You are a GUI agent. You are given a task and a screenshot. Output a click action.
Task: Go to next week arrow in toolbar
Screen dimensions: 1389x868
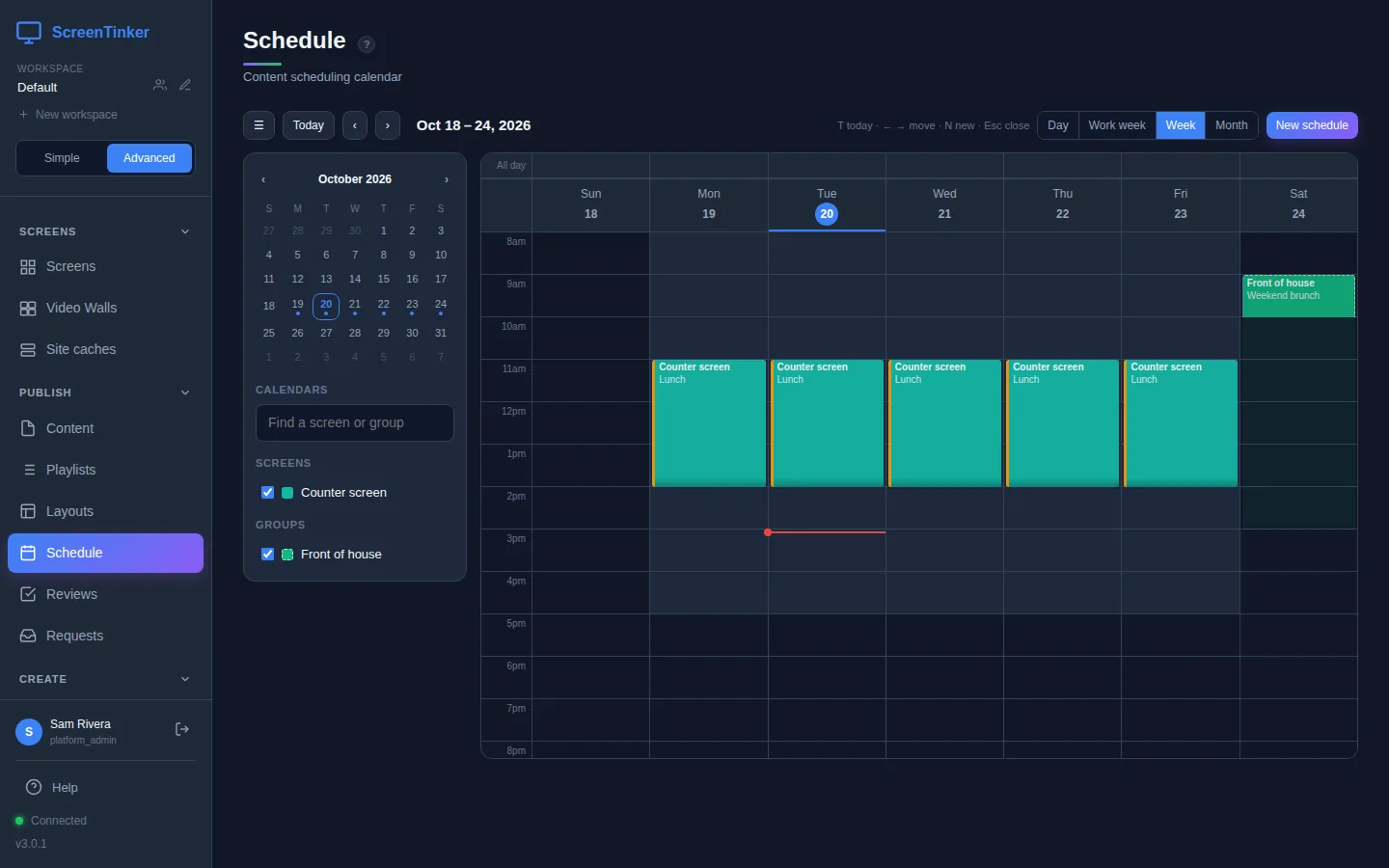click(x=388, y=125)
